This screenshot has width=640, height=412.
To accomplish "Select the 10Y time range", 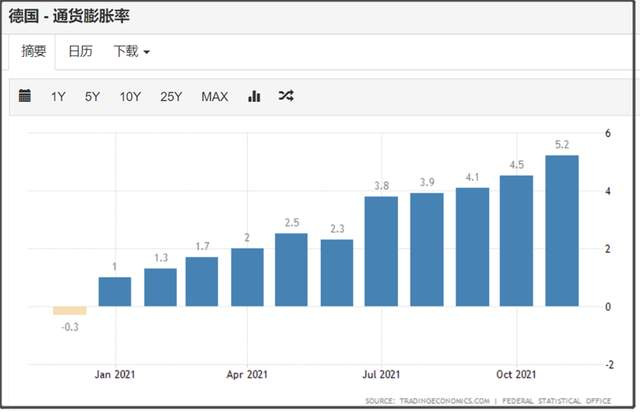I will click(130, 97).
